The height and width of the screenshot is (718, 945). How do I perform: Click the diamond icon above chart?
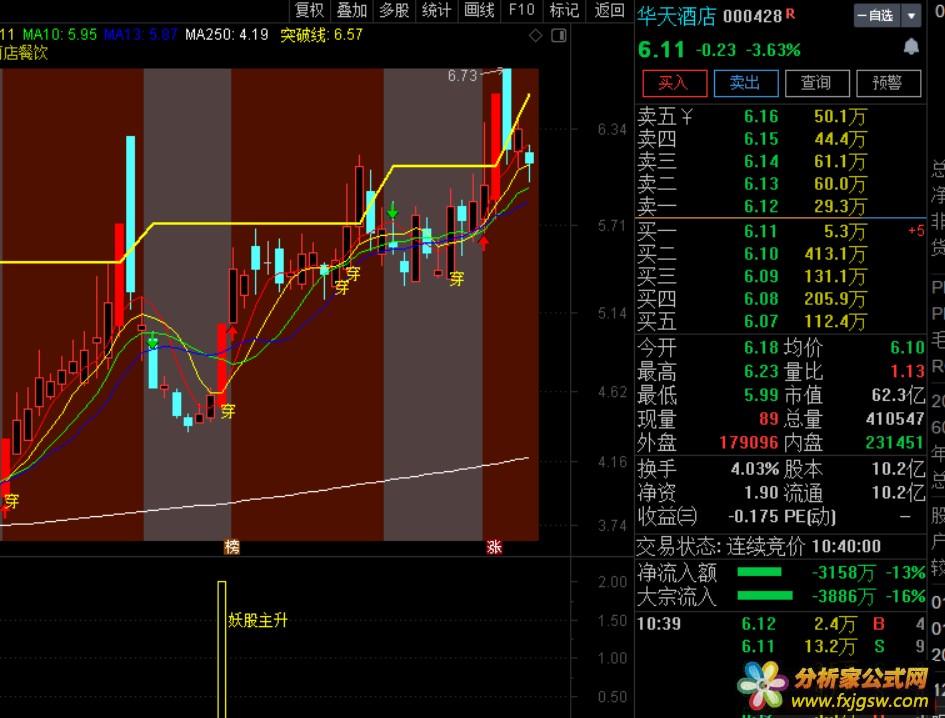click(535, 36)
